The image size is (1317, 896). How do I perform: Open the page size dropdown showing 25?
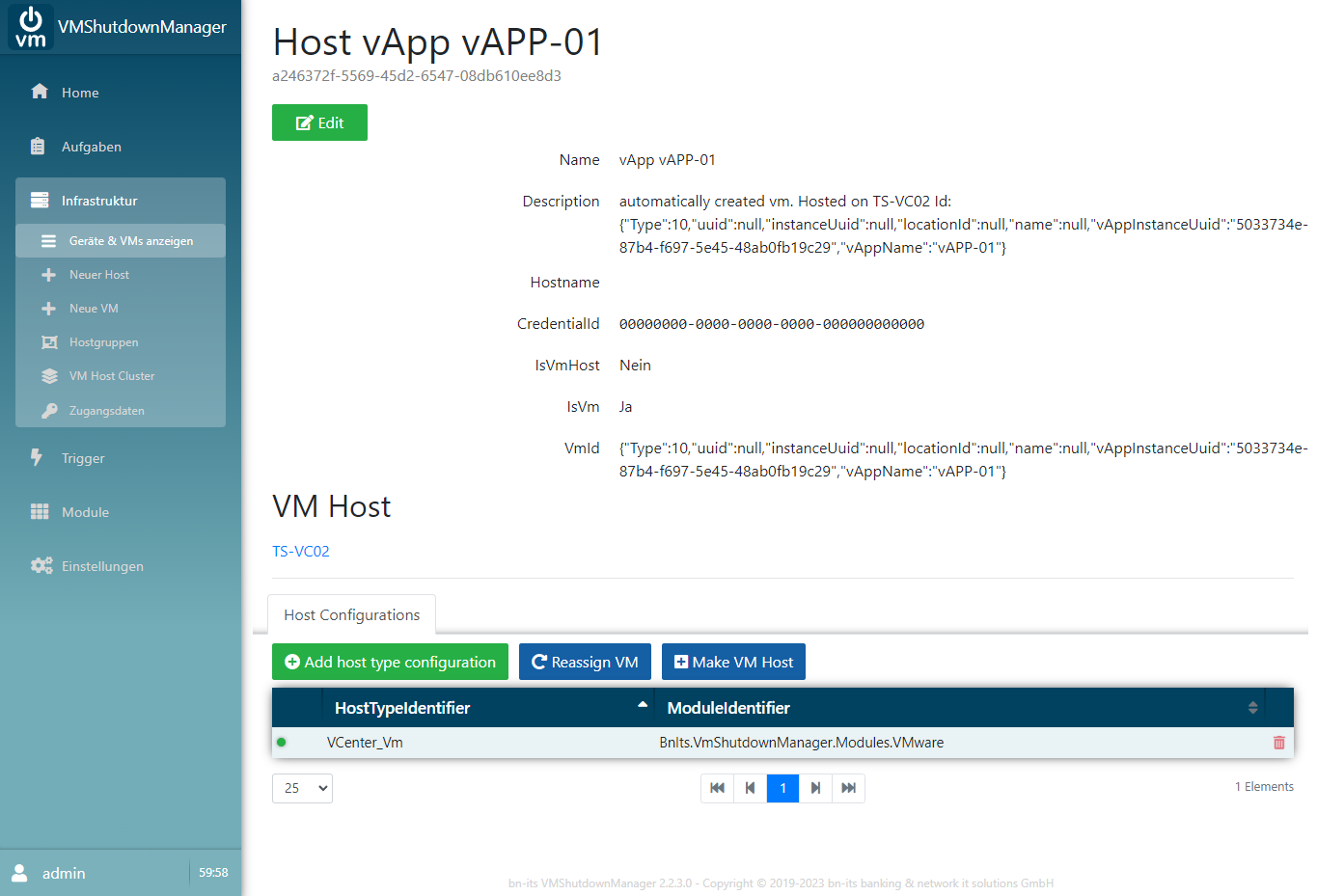302,788
